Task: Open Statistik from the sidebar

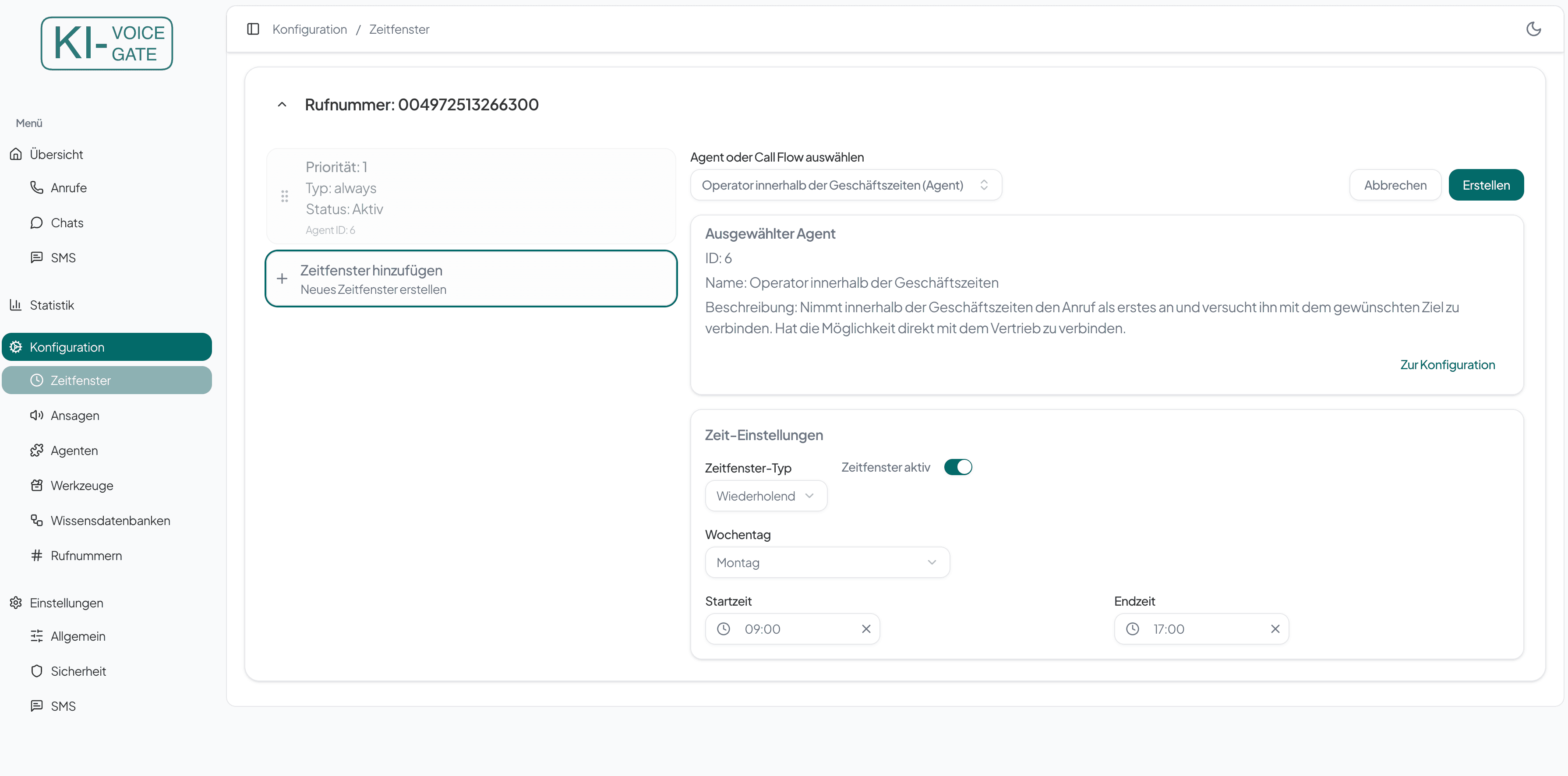Action: click(52, 305)
